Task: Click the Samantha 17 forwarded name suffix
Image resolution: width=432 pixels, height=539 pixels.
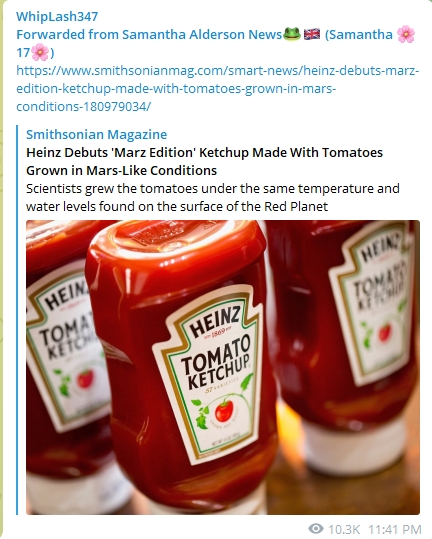Action: [x=215, y=43]
